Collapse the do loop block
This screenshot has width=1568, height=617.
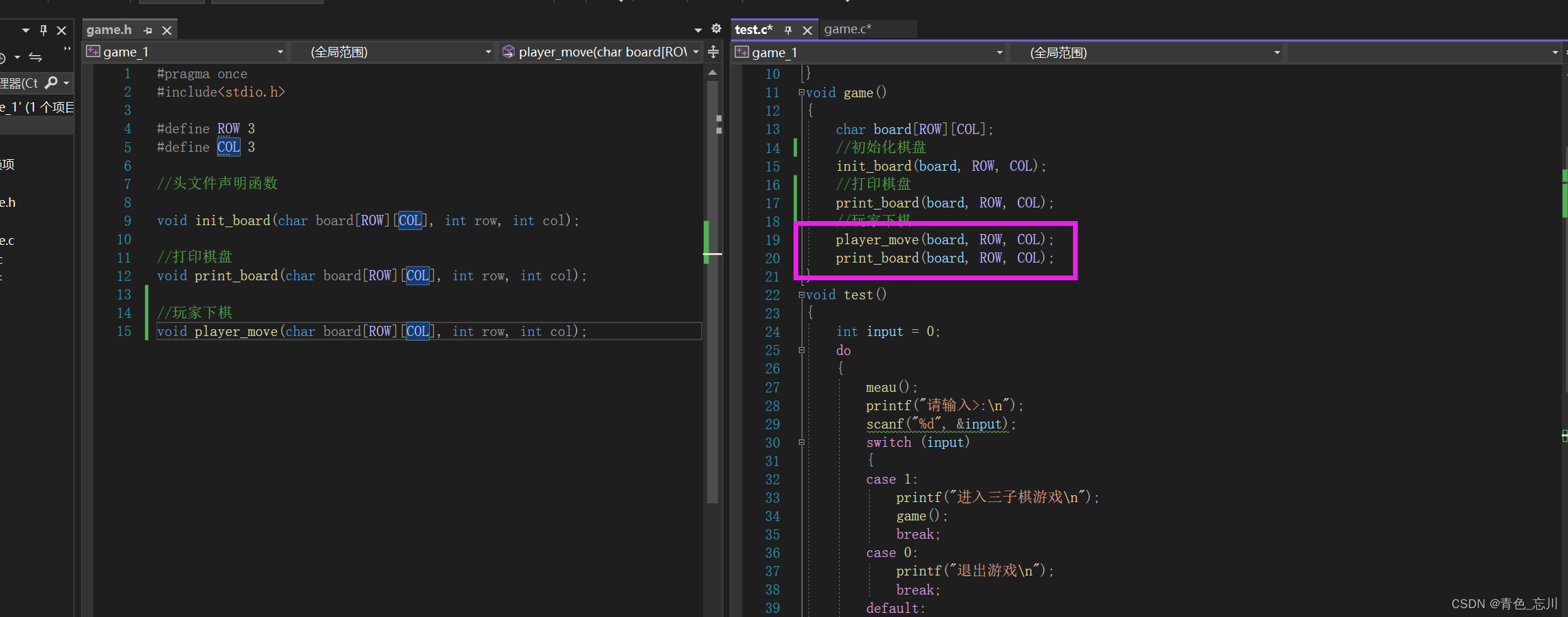click(802, 350)
